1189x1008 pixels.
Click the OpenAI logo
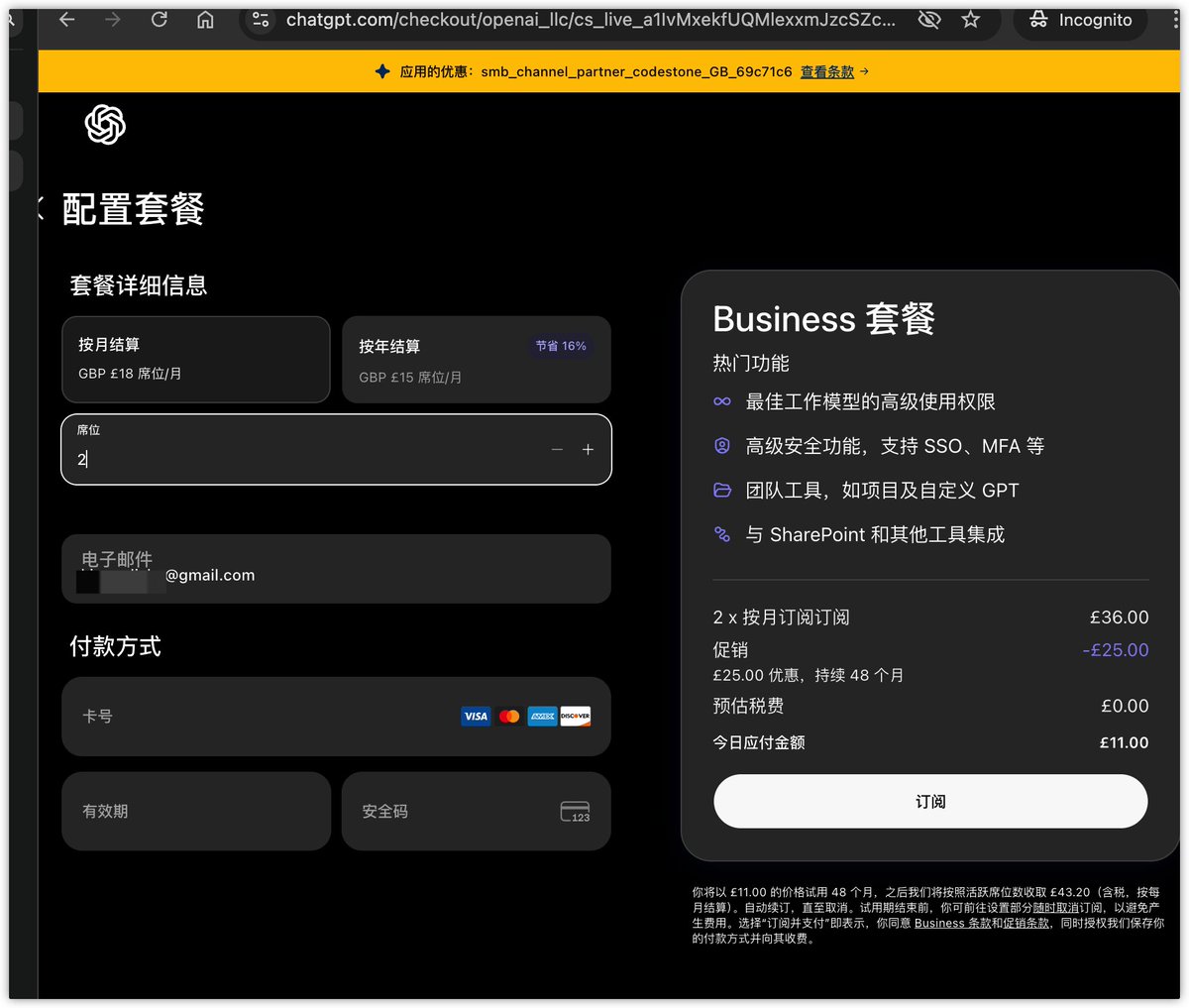[105, 125]
